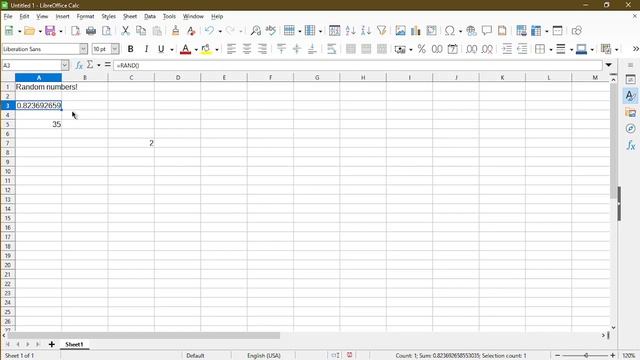This screenshot has height=360, width=640.
Task: Toggle Wrap Text button
Action: click(x=331, y=49)
